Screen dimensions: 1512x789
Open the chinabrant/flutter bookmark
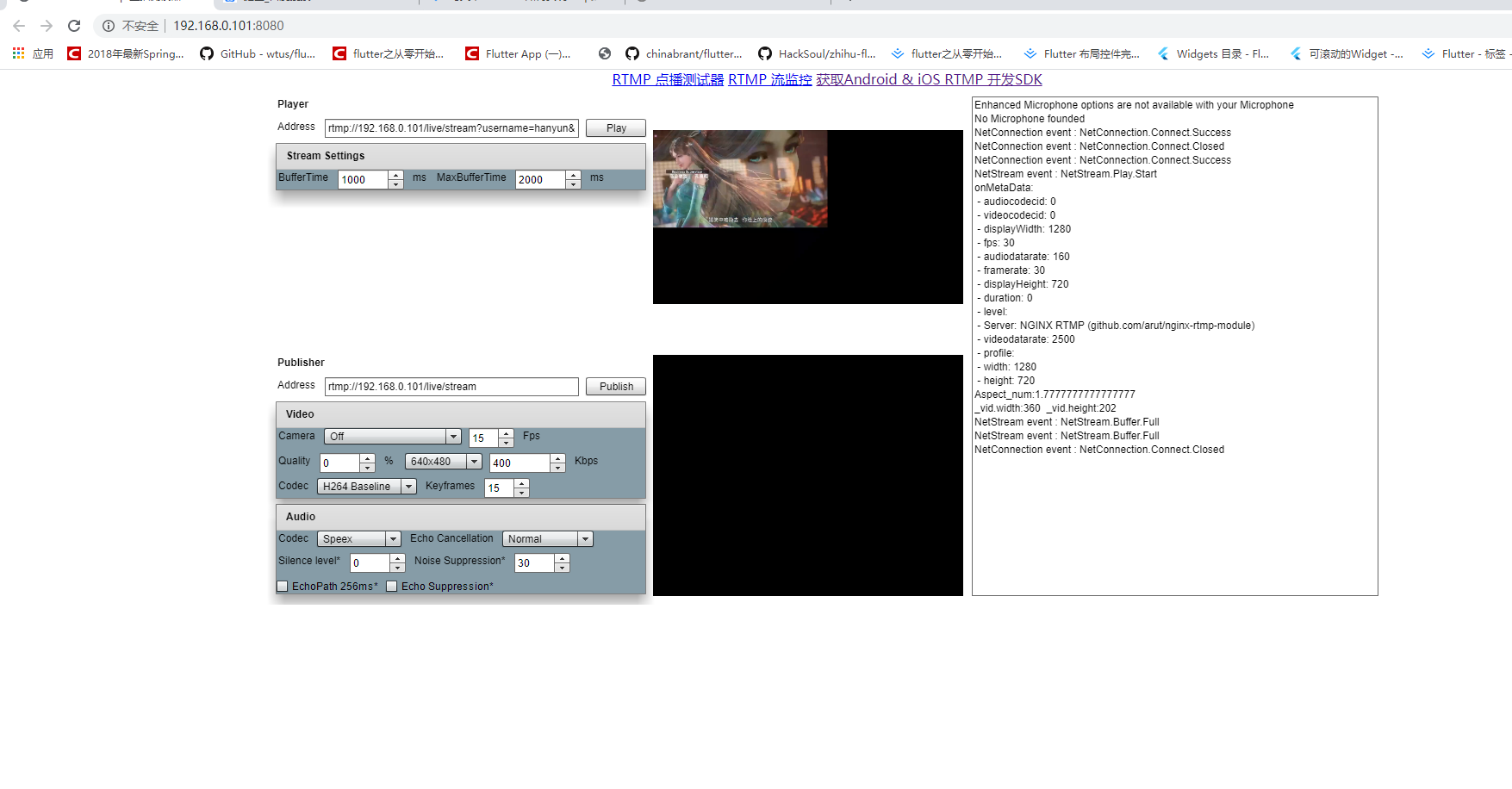[684, 53]
